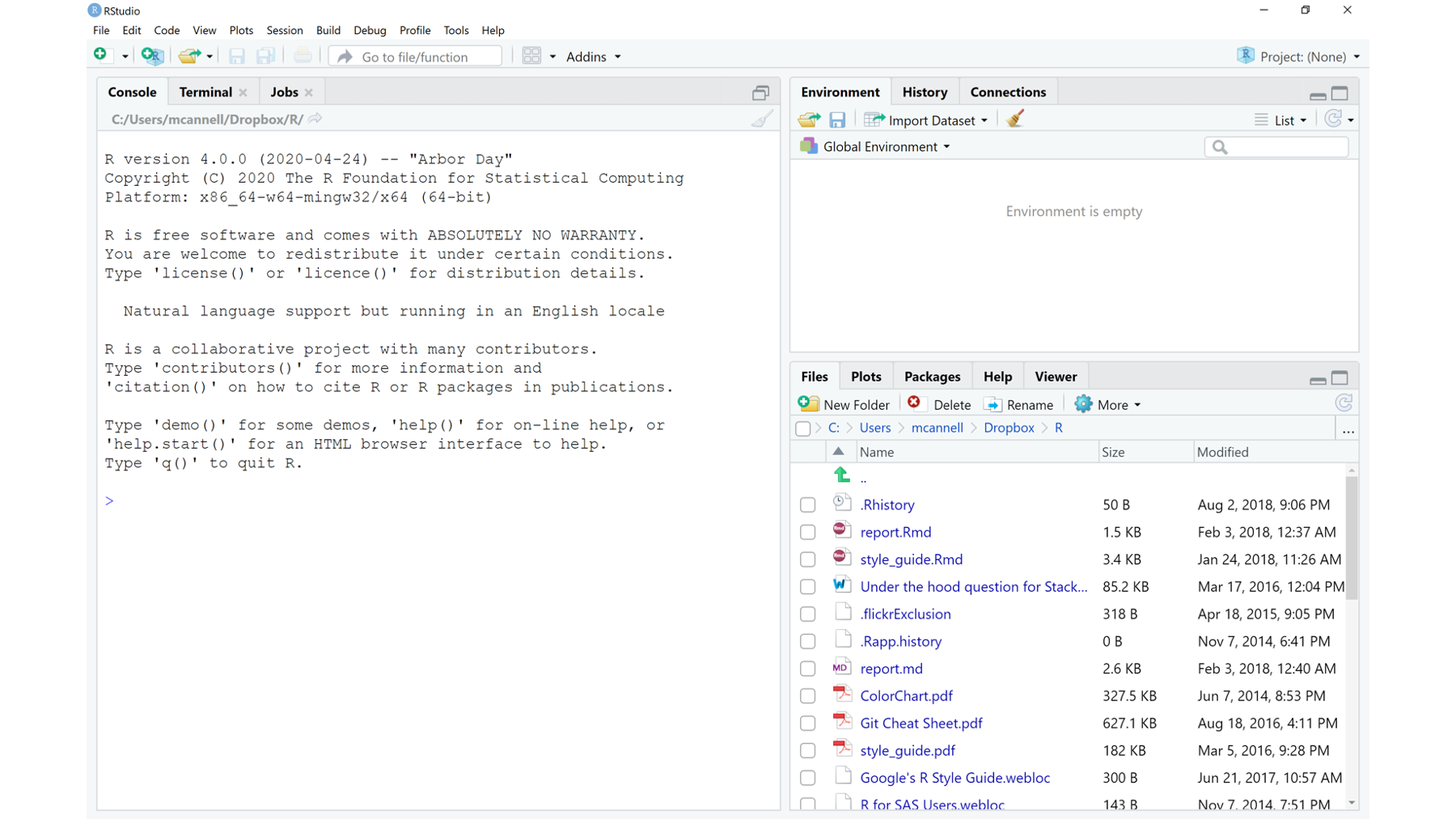Click the Files scrollbar down arrow

pos(1352,803)
